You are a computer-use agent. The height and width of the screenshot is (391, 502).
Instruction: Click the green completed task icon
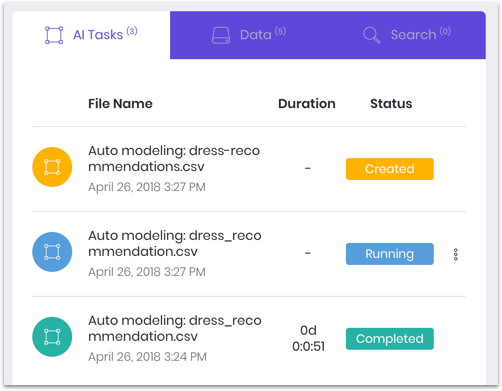coord(52,337)
